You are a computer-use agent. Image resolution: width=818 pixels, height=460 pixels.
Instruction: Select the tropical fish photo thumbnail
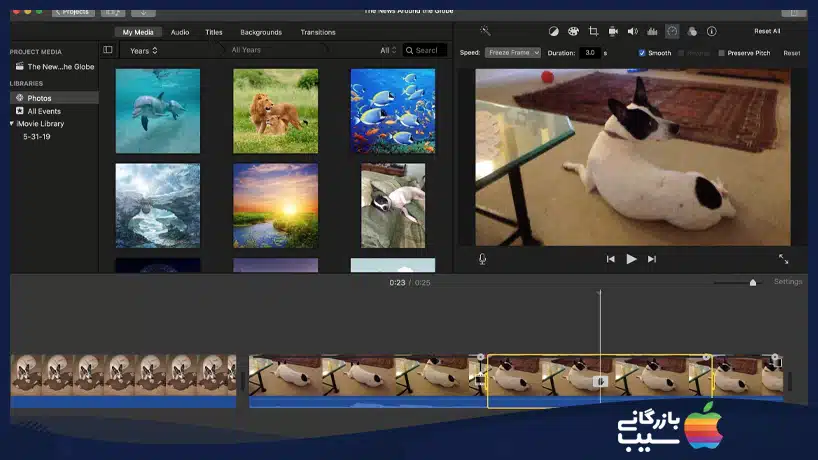393,111
